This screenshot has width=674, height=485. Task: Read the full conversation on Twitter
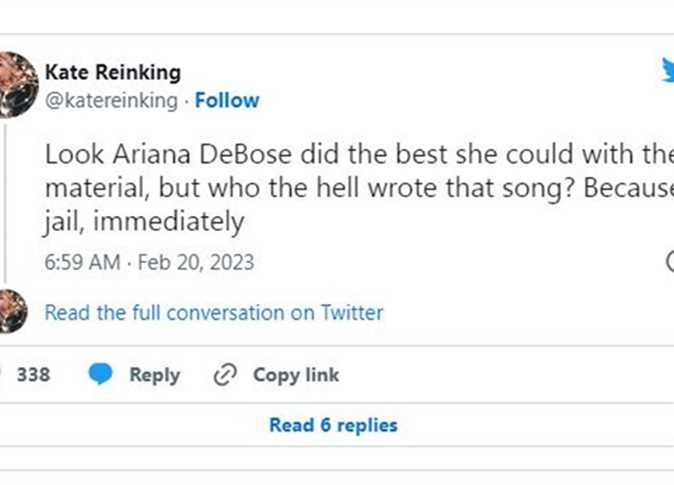pos(213,313)
